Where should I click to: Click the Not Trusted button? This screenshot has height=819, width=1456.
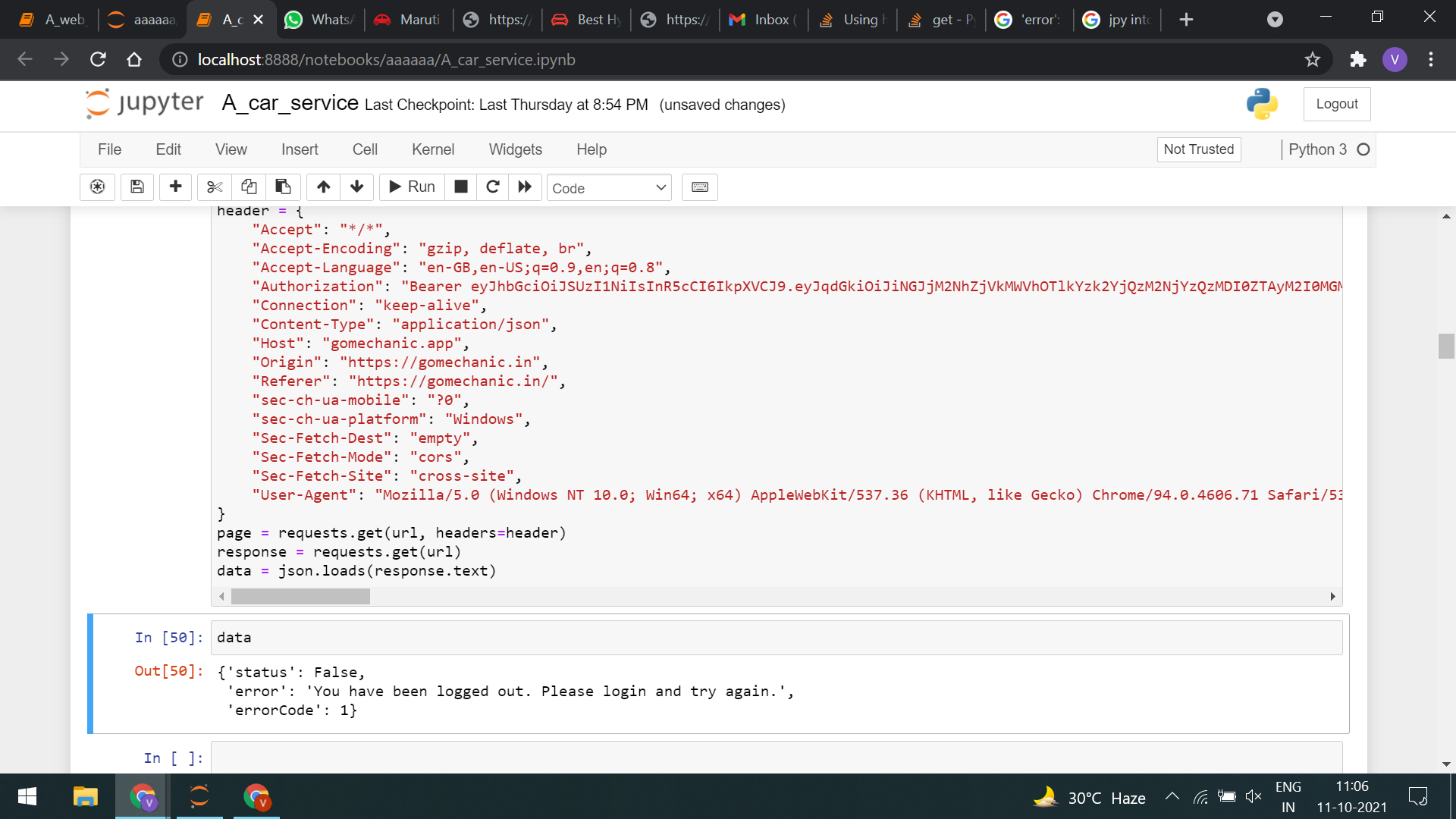(x=1199, y=149)
